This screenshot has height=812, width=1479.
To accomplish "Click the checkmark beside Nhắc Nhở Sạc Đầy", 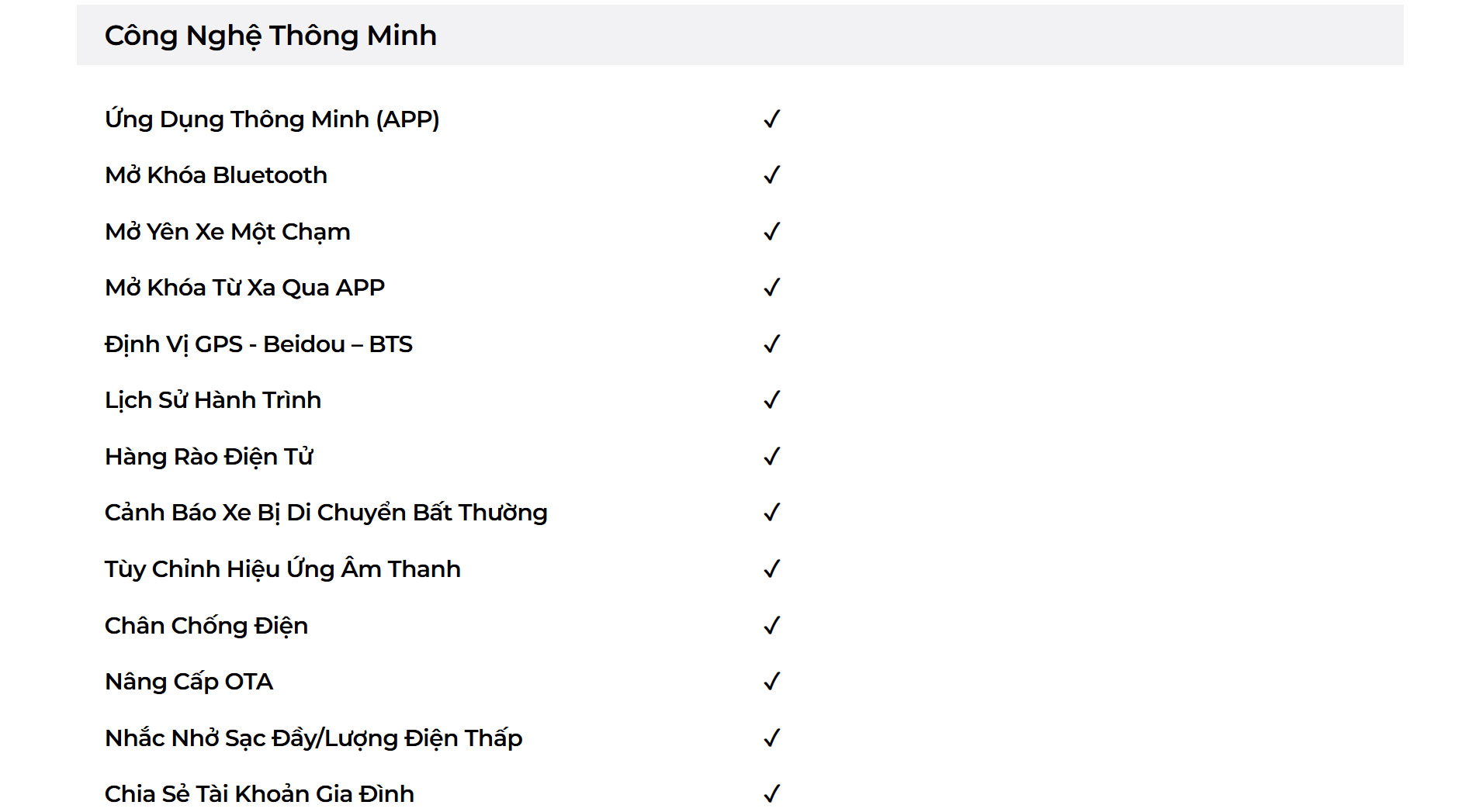I will click(771, 738).
